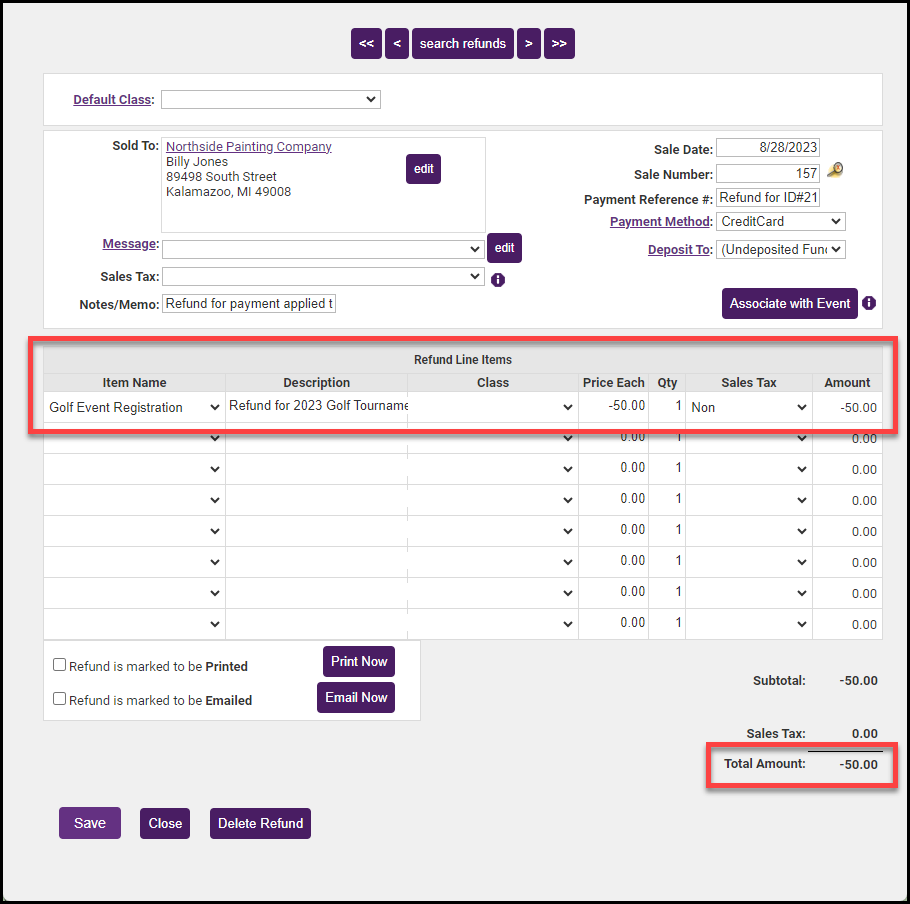The width and height of the screenshot is (910, 904).
Task: Save the refund
Action: pos(89,823)
